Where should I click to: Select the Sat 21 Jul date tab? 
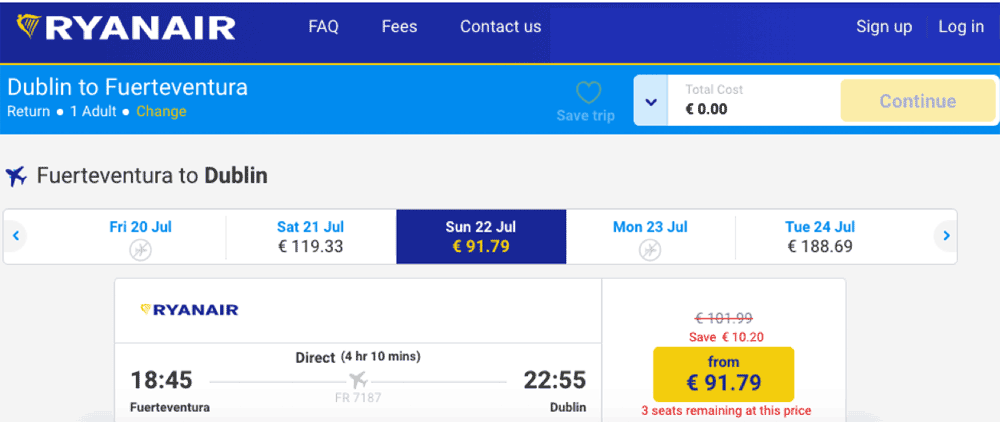click(x=311, y=236)
